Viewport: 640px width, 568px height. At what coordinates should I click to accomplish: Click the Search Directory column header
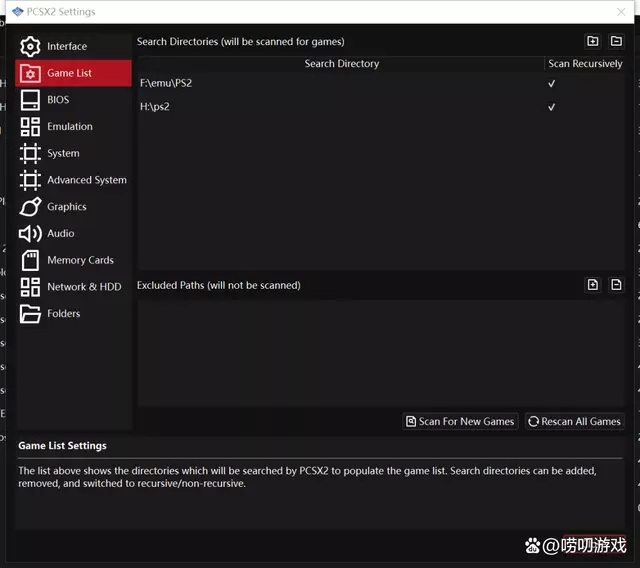coord(341,64)
